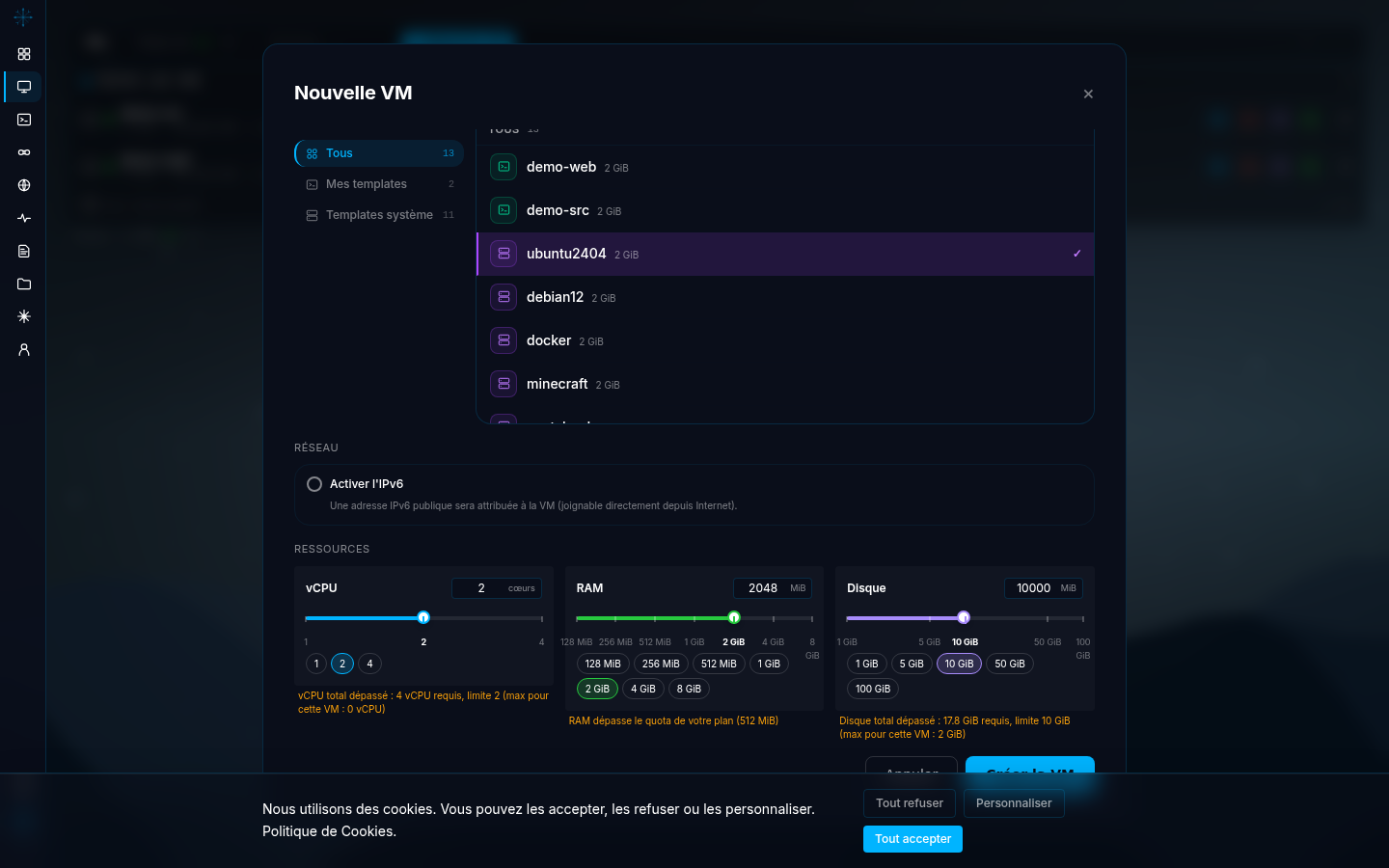Click Tout accepter in cookie banner
Viewport: 1389px width, 868px height.
click(x=912, y=839)
